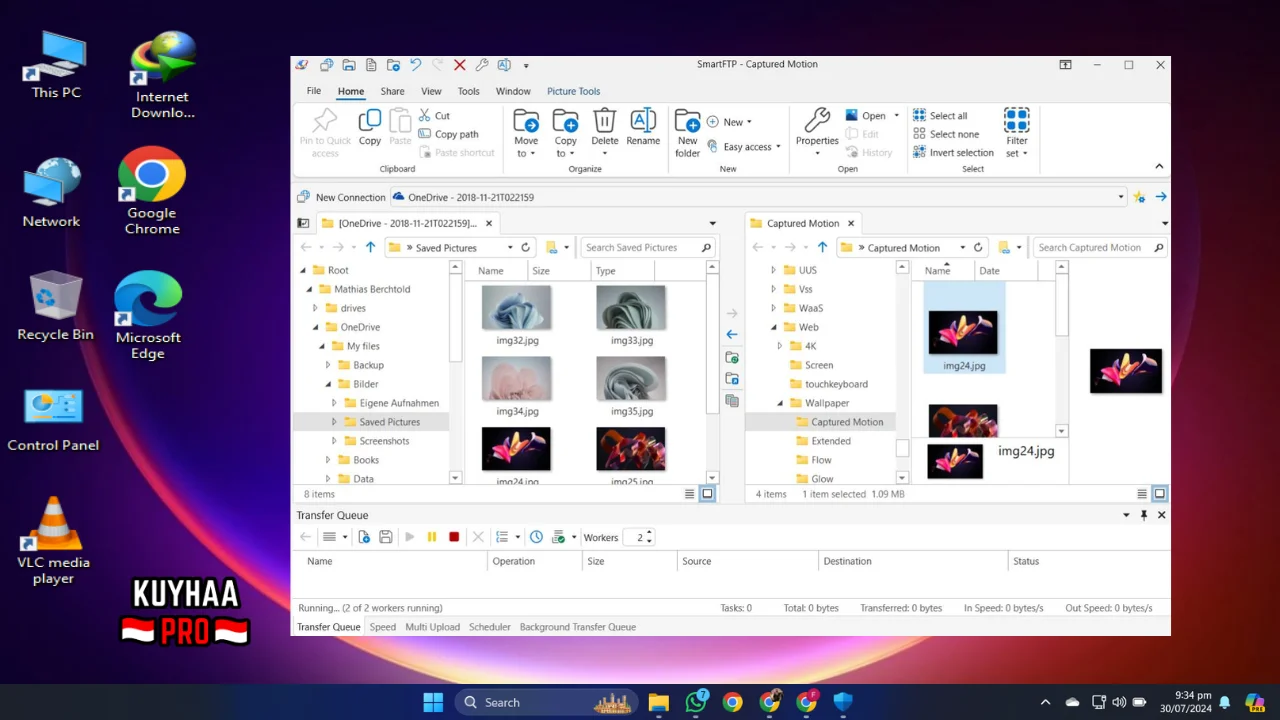Collapse the Bilder tree node

[x=328, y=384]
